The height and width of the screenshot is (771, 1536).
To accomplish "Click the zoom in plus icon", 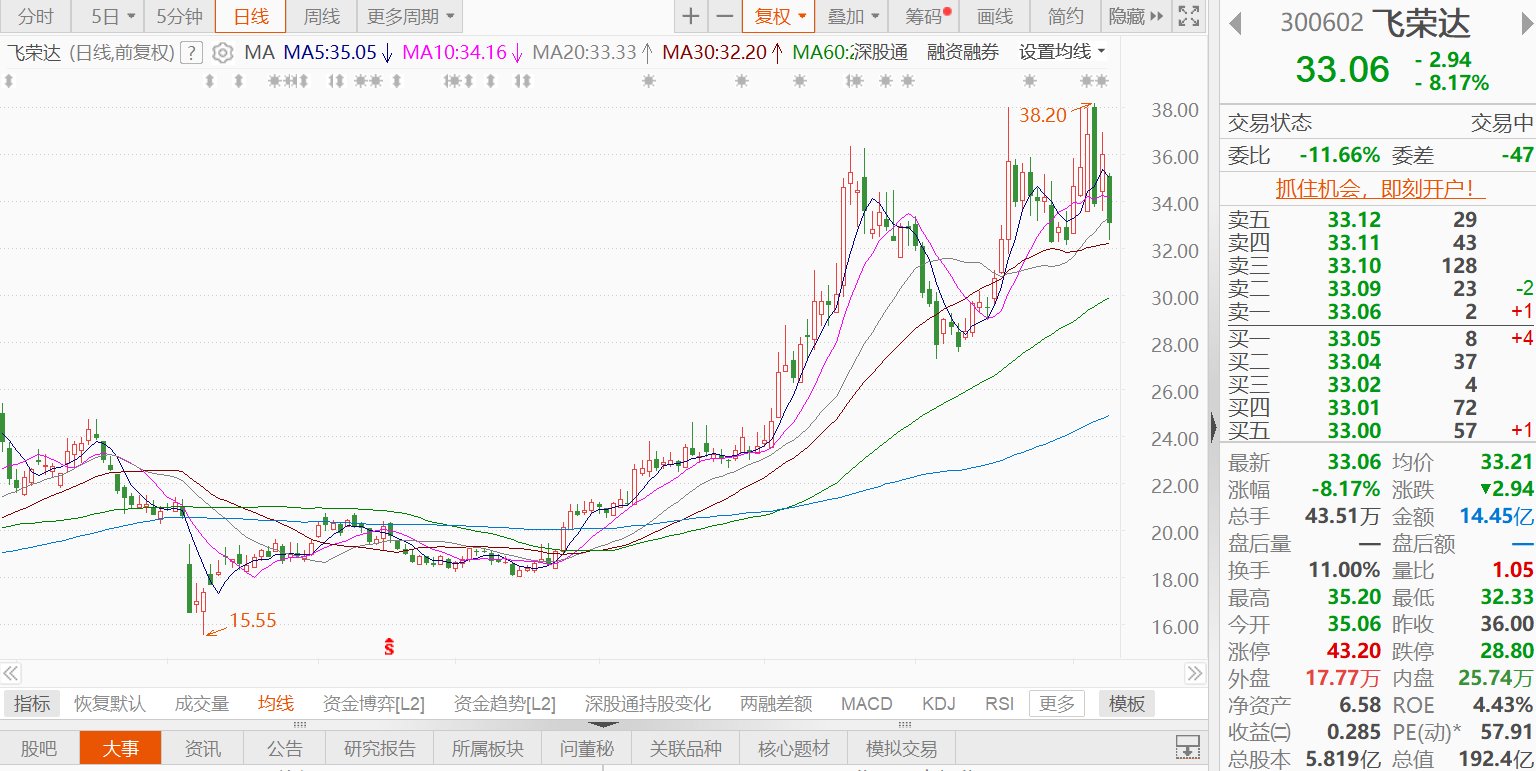I will [x=690, y=16].
